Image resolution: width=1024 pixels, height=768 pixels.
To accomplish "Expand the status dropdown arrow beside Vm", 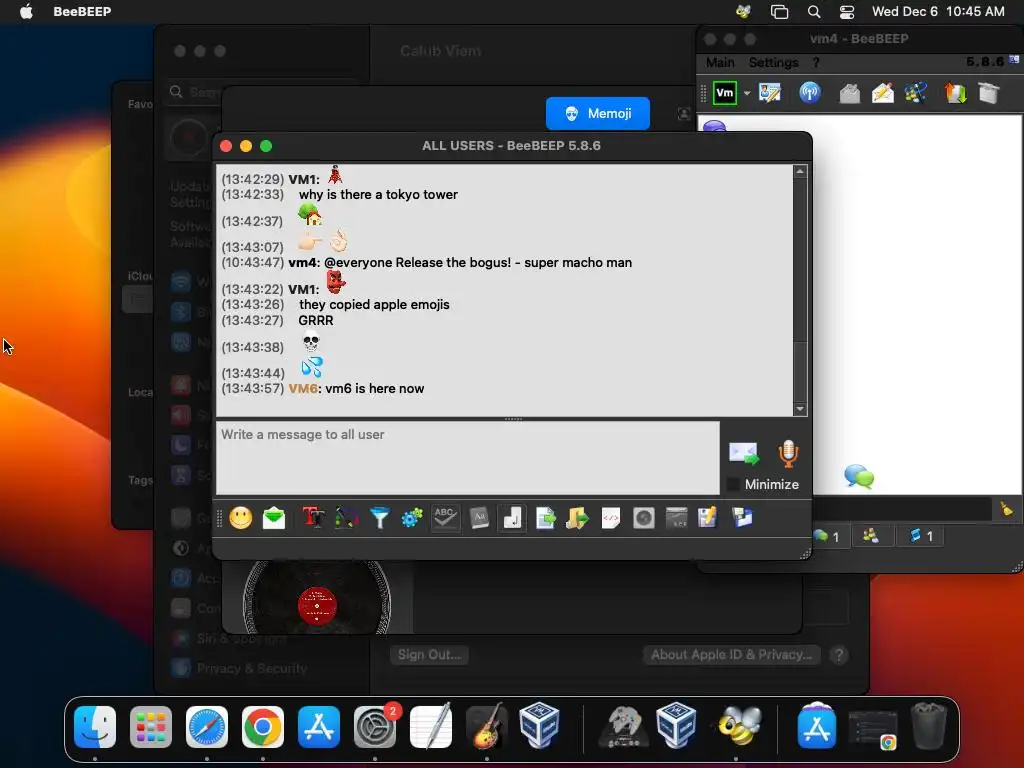I will (x=747, y=93).
